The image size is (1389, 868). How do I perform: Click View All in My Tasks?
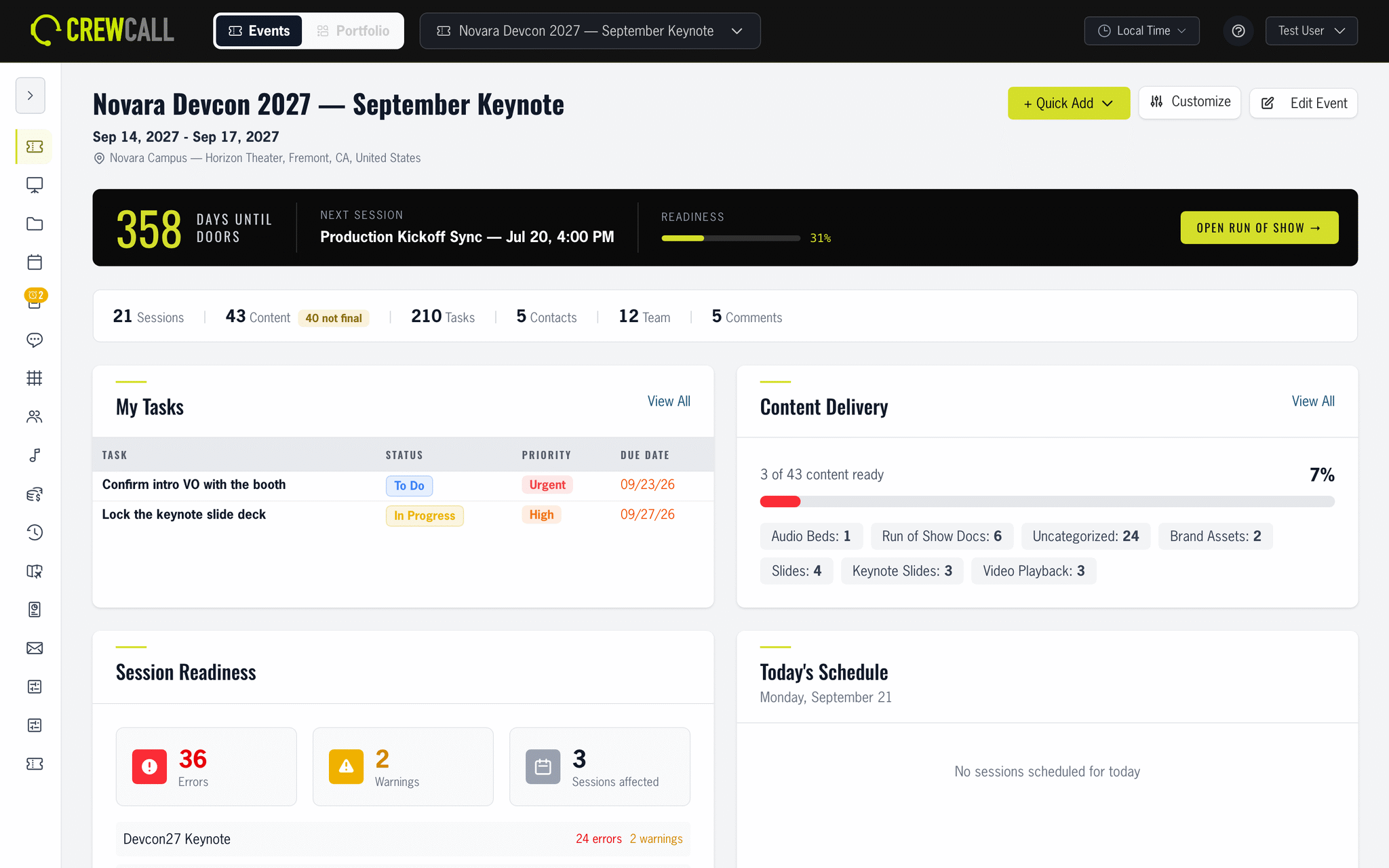tap(669, 401)
